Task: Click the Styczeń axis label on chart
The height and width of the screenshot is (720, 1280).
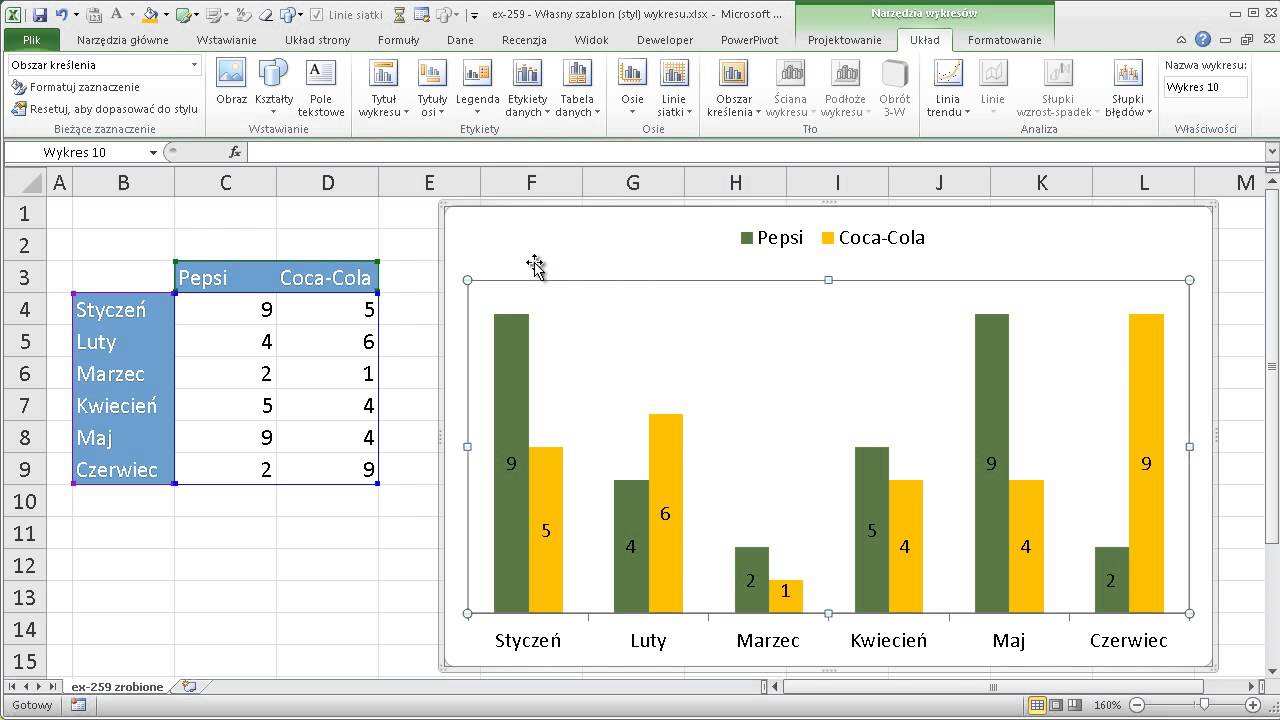Action: (528, 641)
